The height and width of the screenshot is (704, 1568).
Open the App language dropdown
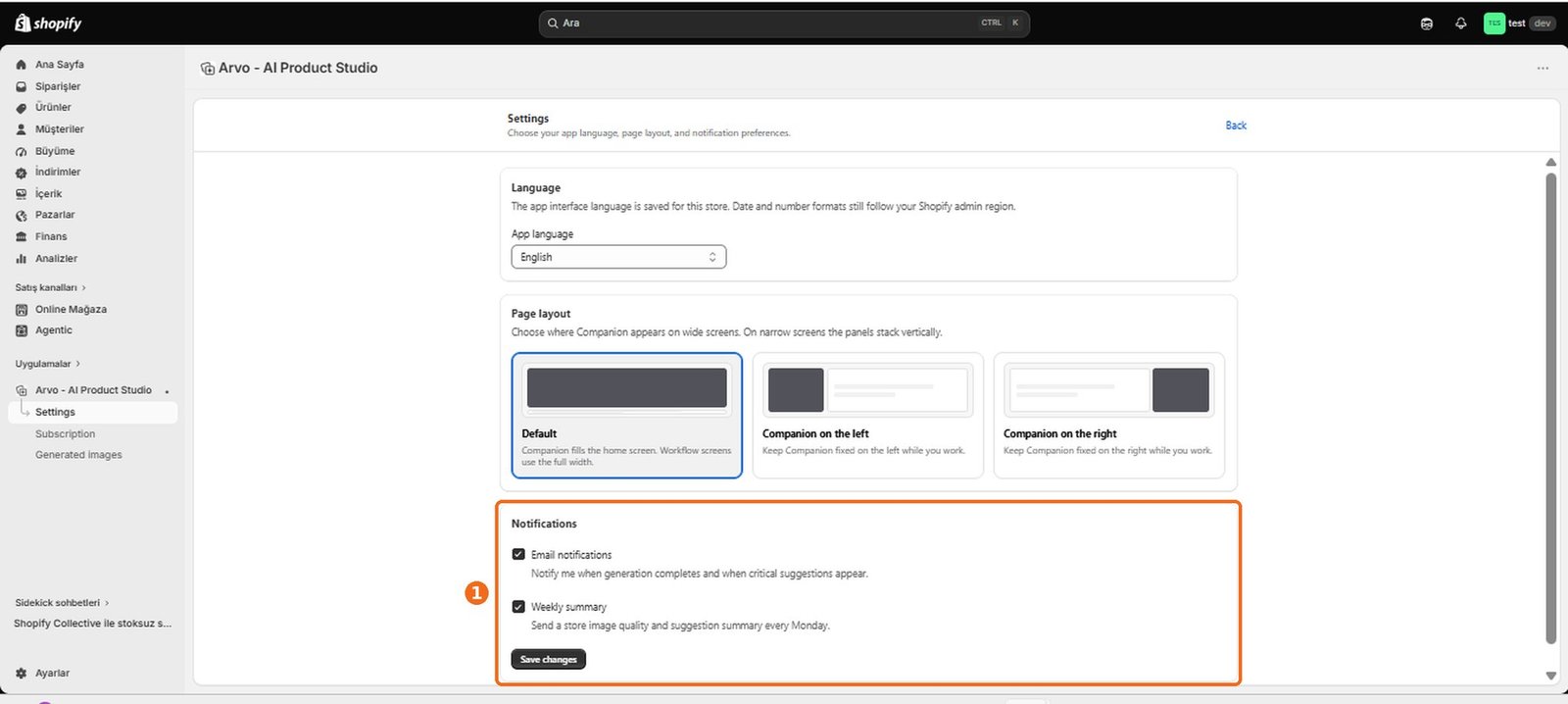(618, 257)
